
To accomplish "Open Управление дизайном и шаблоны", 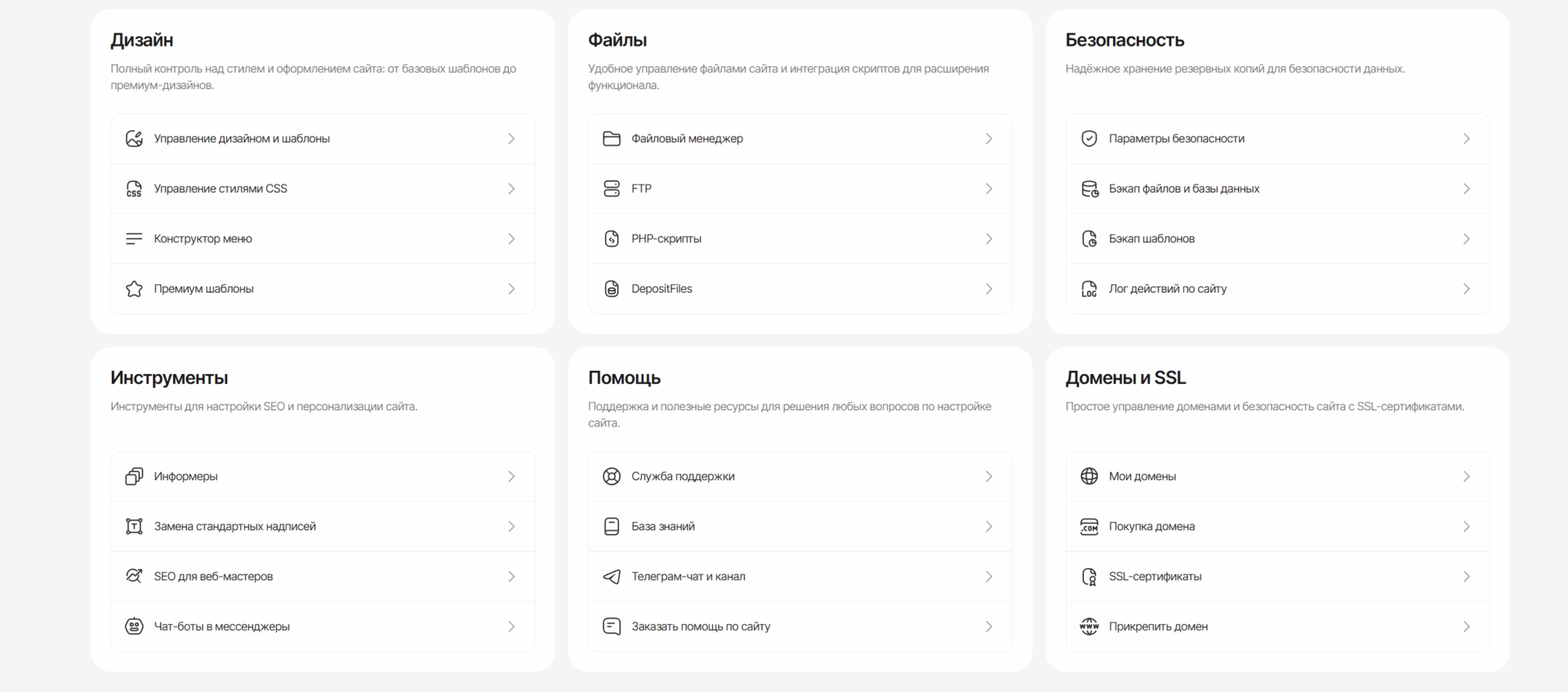I will click(242, 139).
